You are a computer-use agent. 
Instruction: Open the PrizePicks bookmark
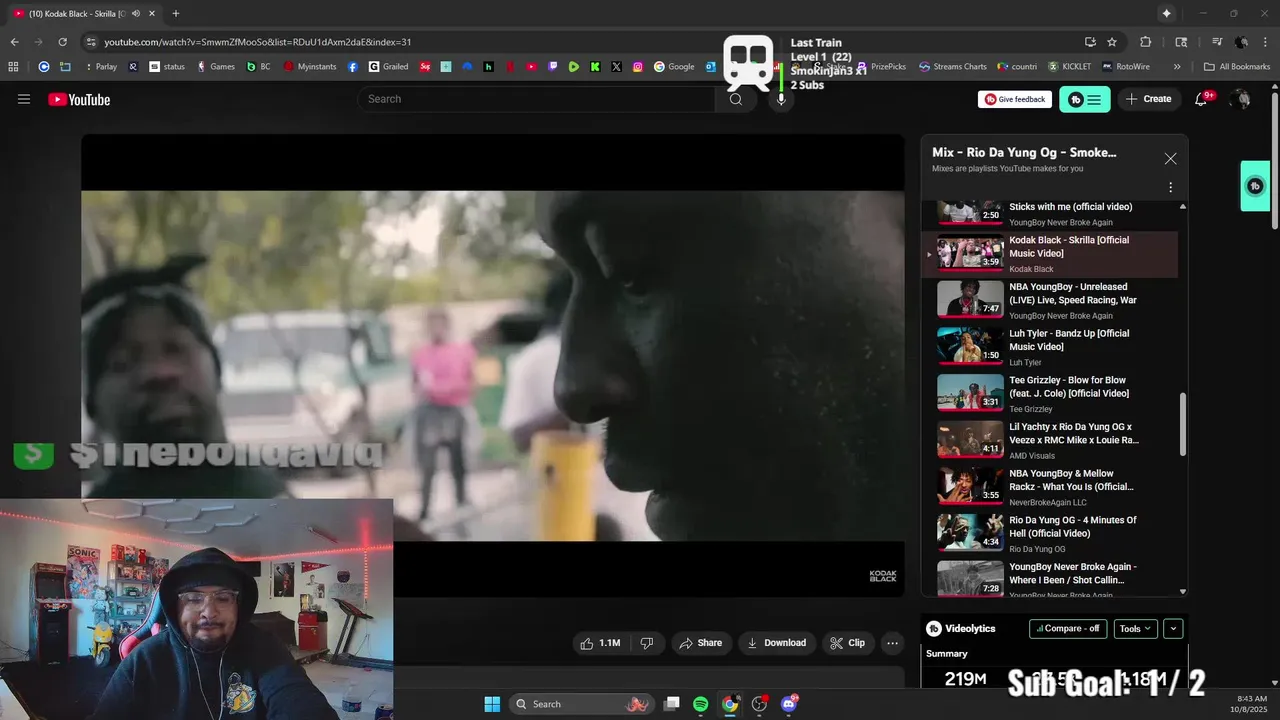point(881,67)
